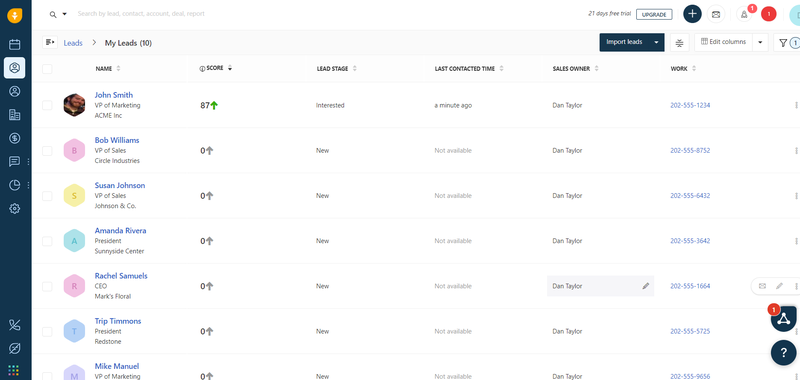Toggle the list view switcher icon
This screenshot has width=800, height=380.
[49, 42]
